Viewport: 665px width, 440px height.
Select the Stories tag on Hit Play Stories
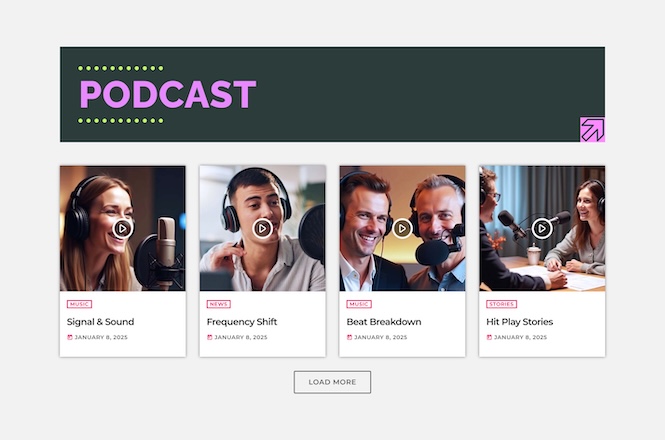pos(502,304)
